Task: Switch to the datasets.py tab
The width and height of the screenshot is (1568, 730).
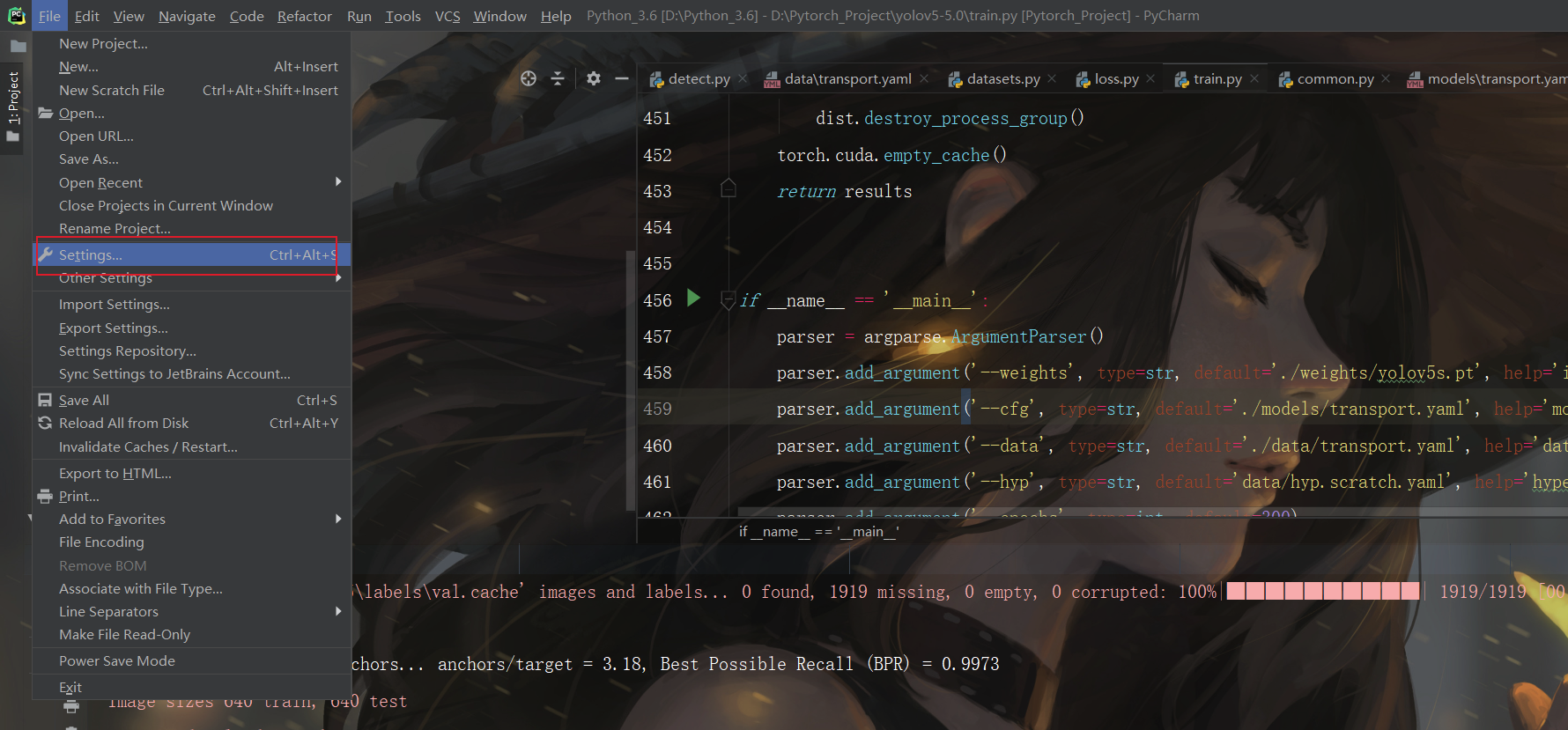Action: pos(994,78)
